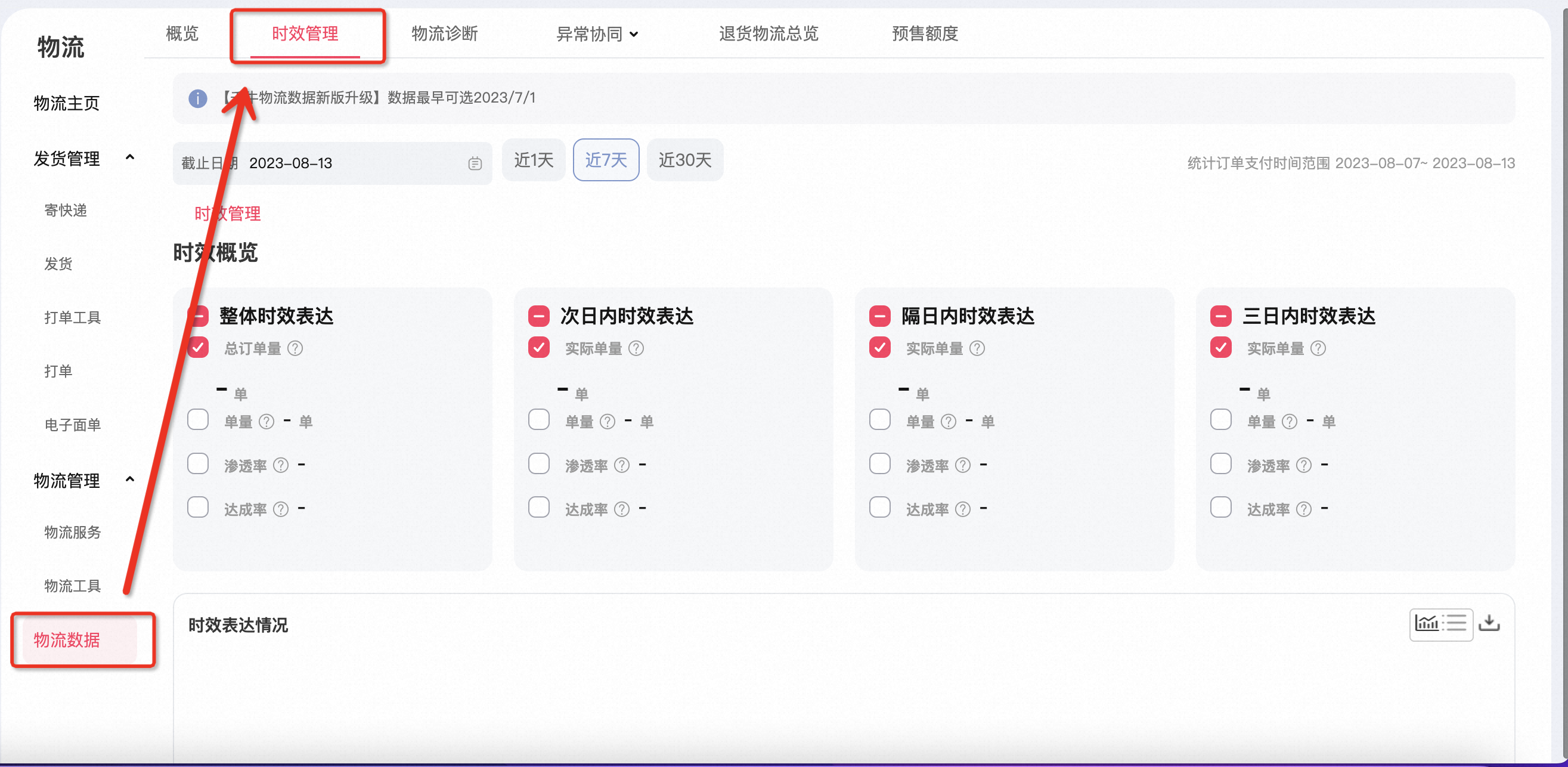The width and height of the screenshot is (1568, 767).
Task: Check 渗透率 box in 次日内时效表达
Action: click(x=539, y=463)
